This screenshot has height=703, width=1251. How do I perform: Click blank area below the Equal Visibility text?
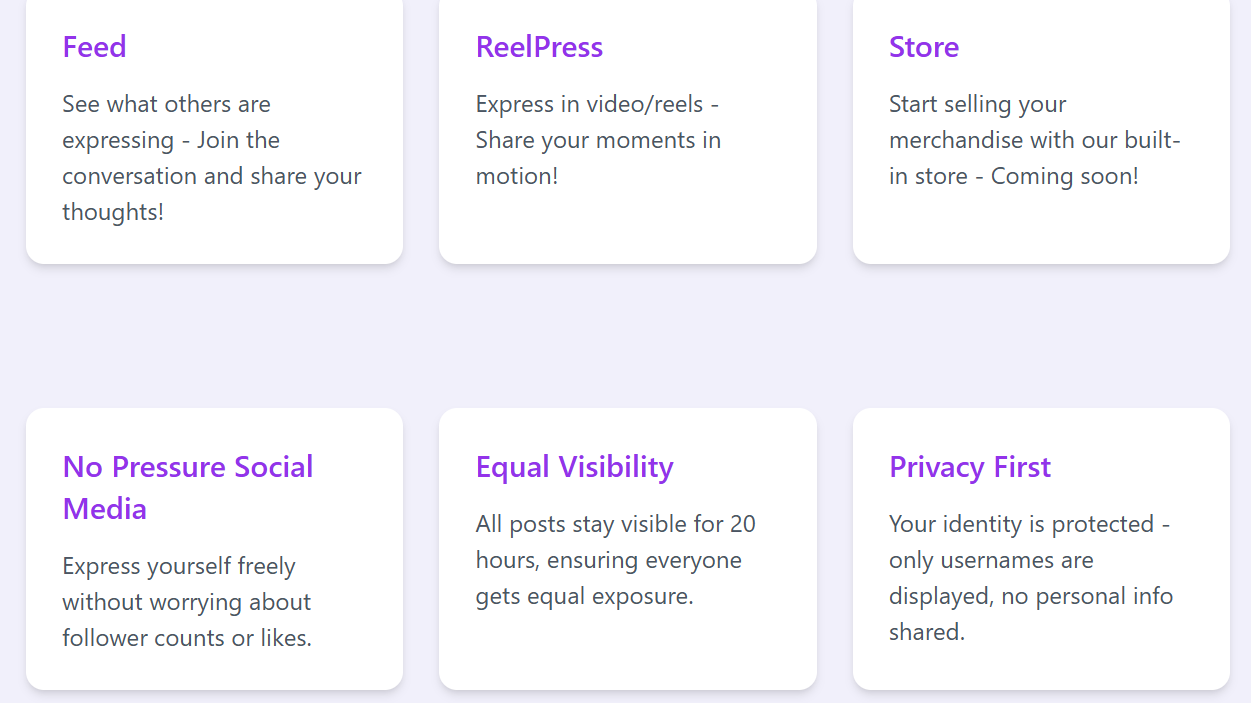tap(628, 650)
